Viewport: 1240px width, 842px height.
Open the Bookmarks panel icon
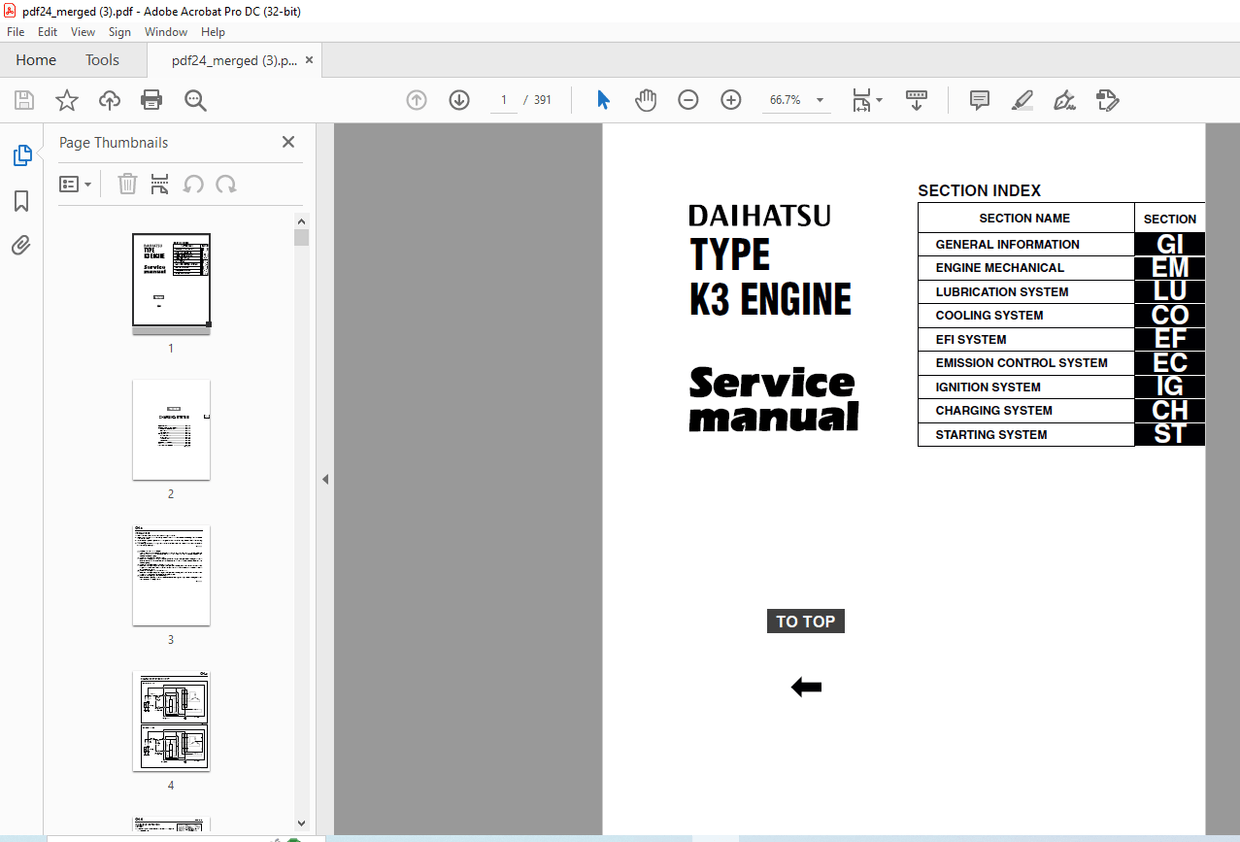pyautogui.click(x=22, y=201)
